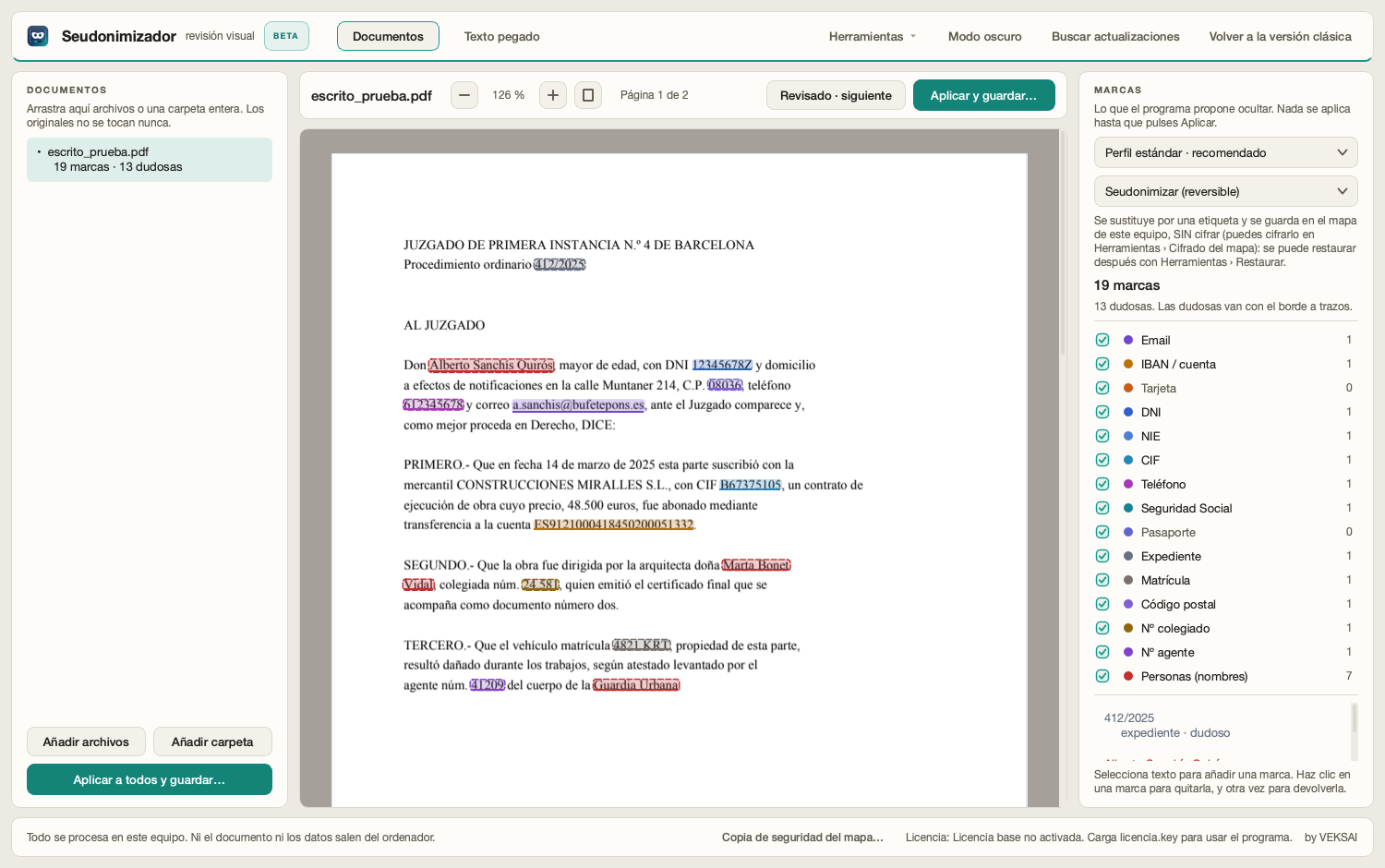Viewport: 1385px width, 868px height.
Task: Uncheck the Email mark category
Action: [1102, 340]
